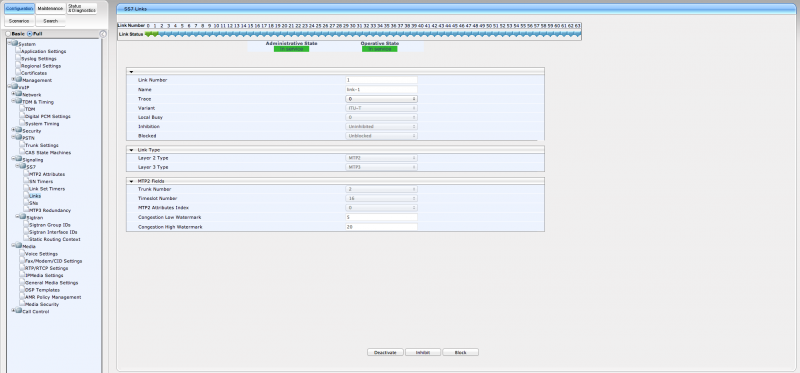This screenshot has height=373, width=800.
Task: Click the VoIP folder icon
Action: (15, 87)
